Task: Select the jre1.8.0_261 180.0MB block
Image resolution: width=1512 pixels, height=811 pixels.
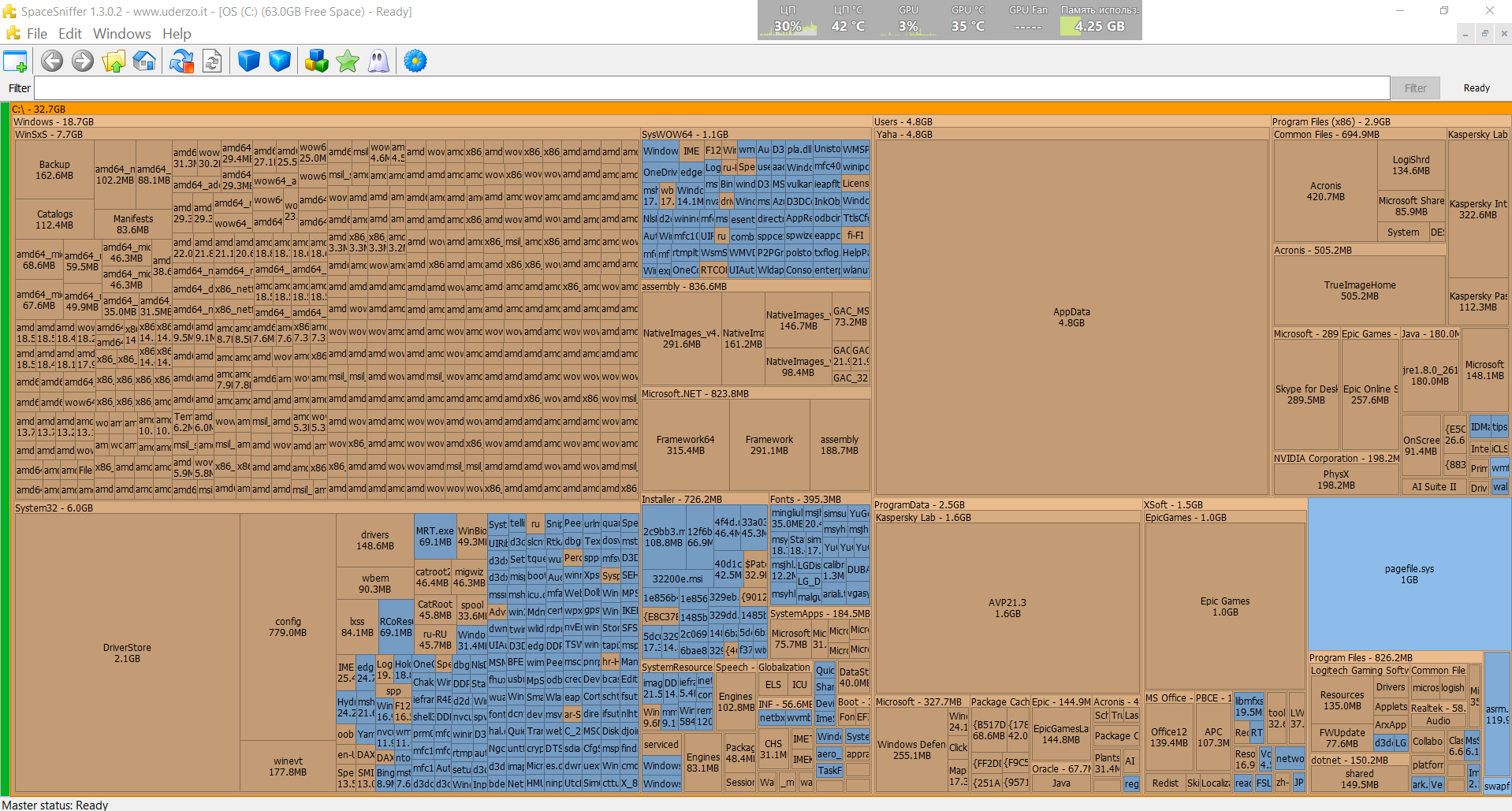Action: pyautogui.click(x=1430, y=375)
